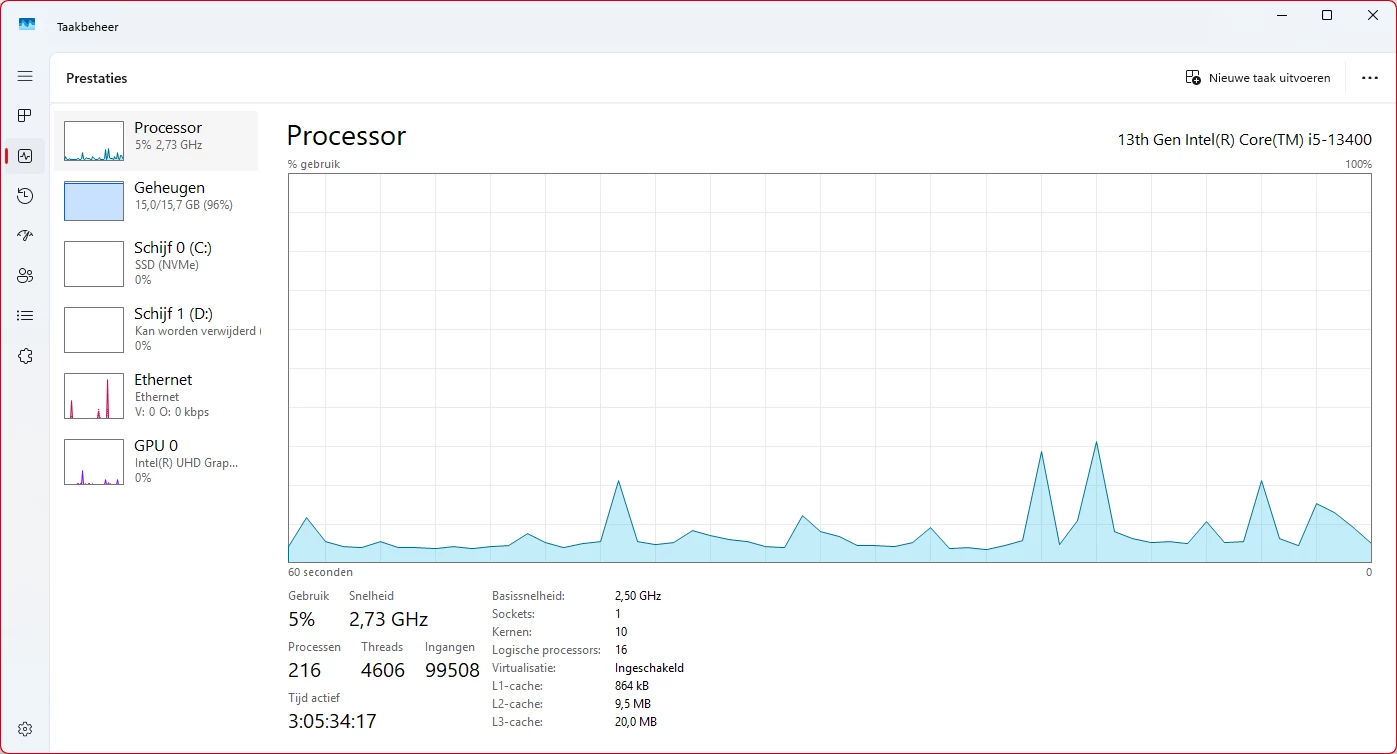The image size is (1397, 754).
Task: Minimize the Taakbeheer window
Action: click(x=1281, y=15)
